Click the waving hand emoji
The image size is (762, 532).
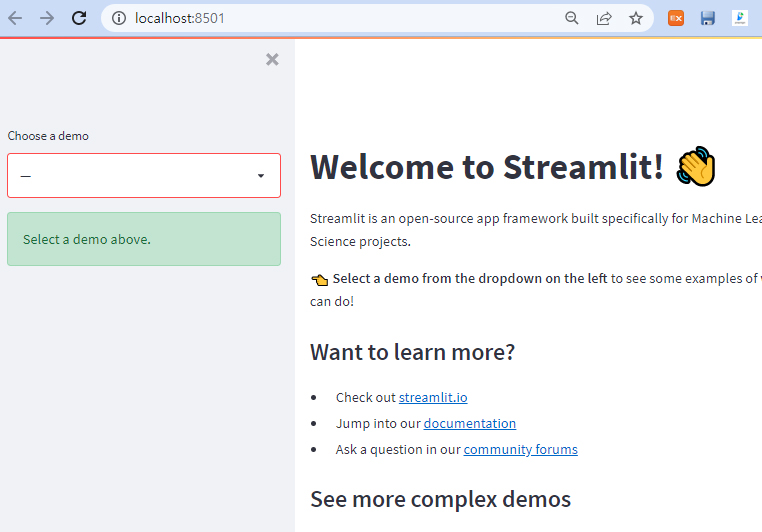(696, 166)
